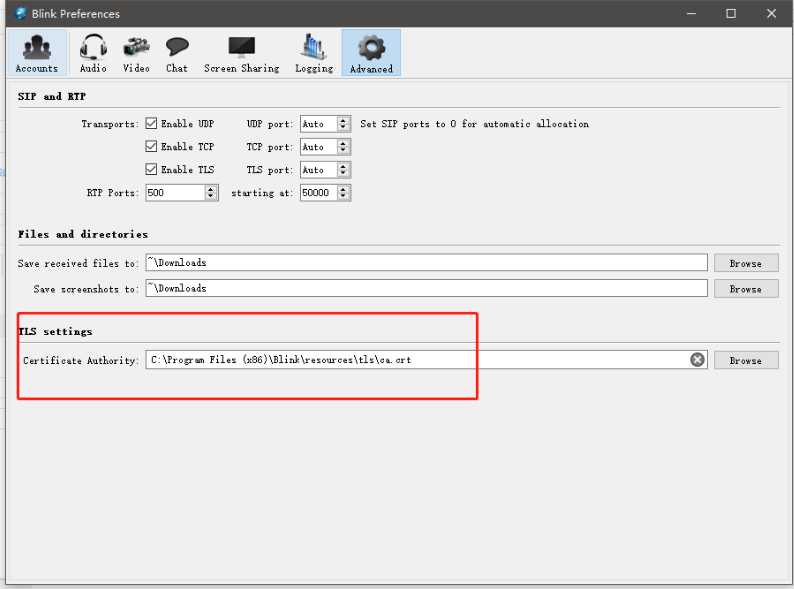This screenshot has width=794, height=589.
Task: Open the Accounts preferences section
Action: coord(37,53)
